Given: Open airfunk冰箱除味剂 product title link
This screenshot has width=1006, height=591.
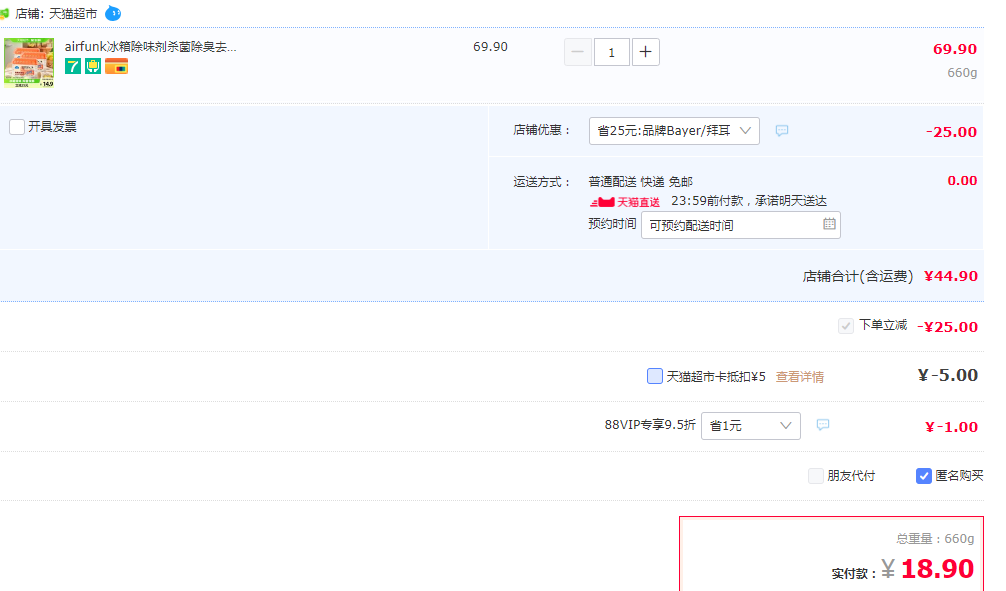Looking at the screenshot, I should 151,47.
